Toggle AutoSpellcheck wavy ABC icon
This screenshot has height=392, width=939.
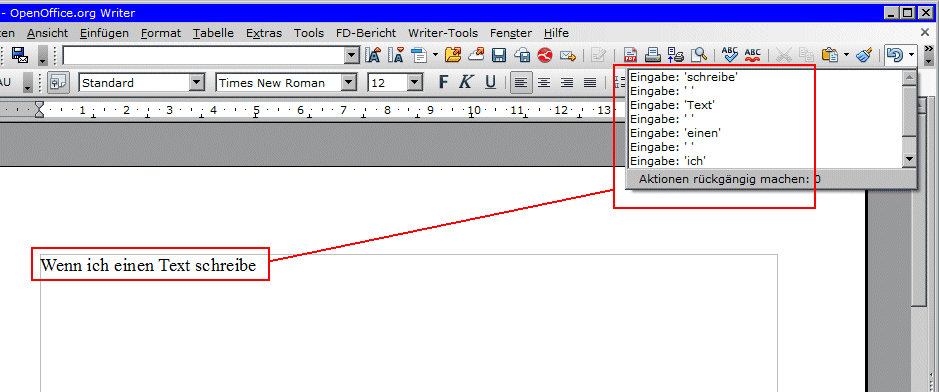click(753, 56)
